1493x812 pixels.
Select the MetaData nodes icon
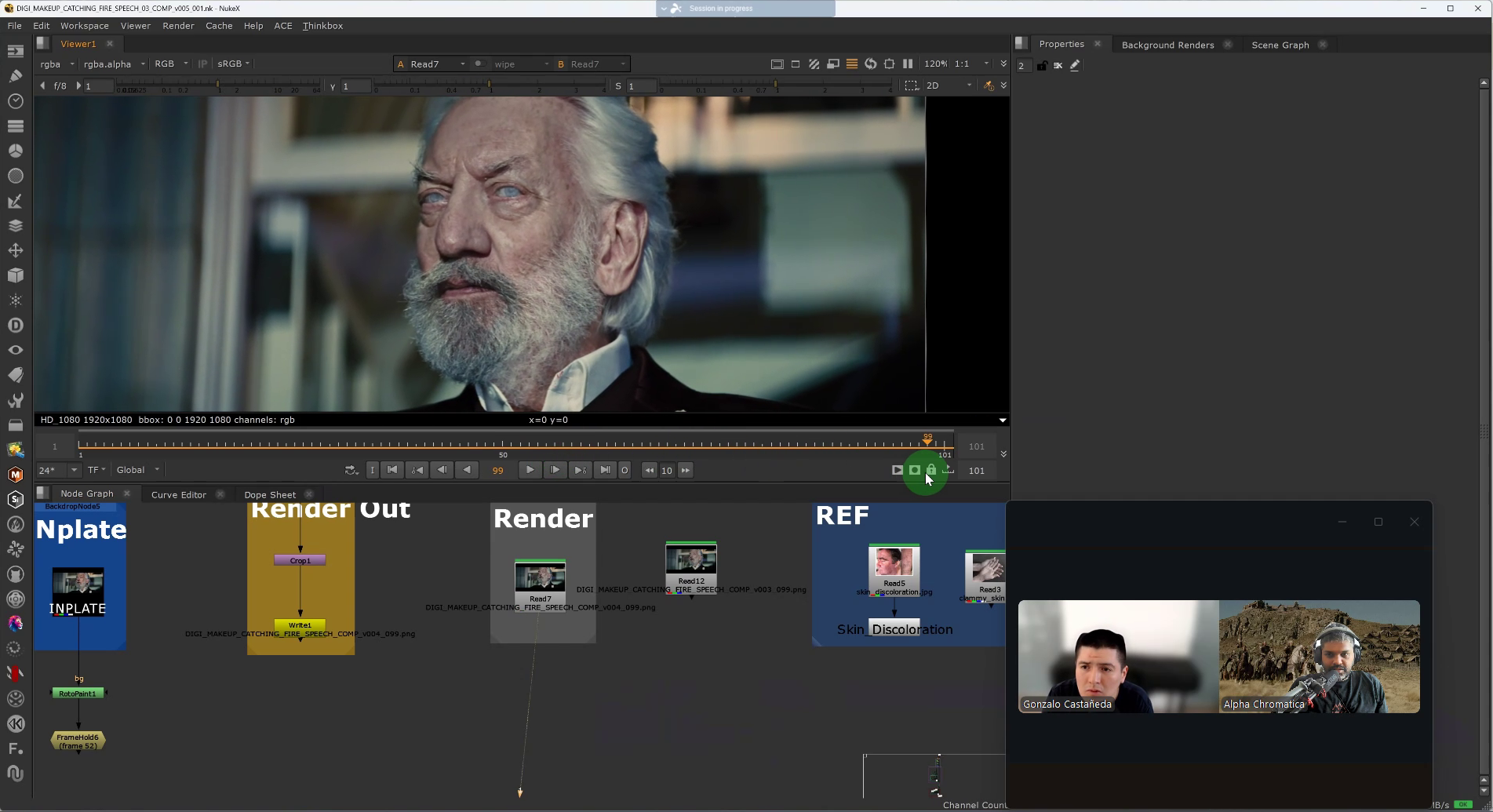click(x=16, y=375)
